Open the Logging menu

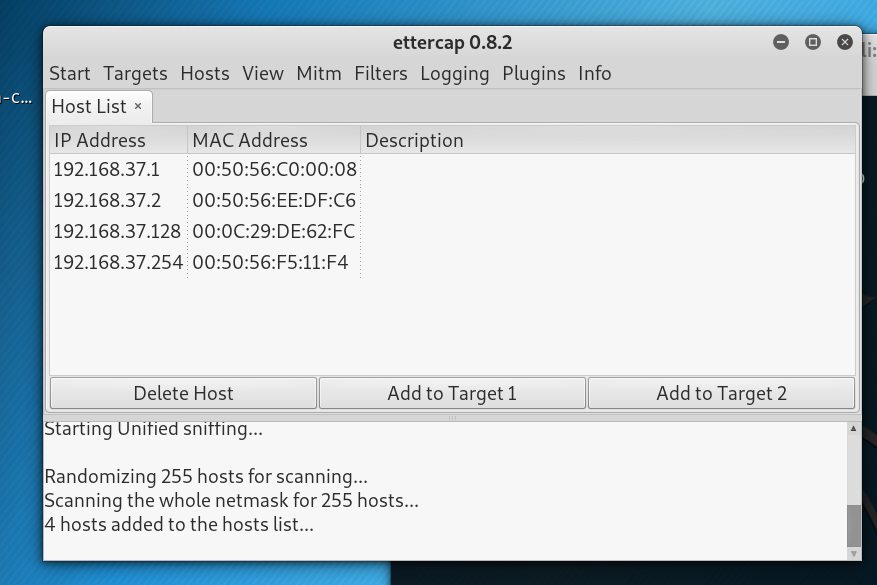point(455,73)
